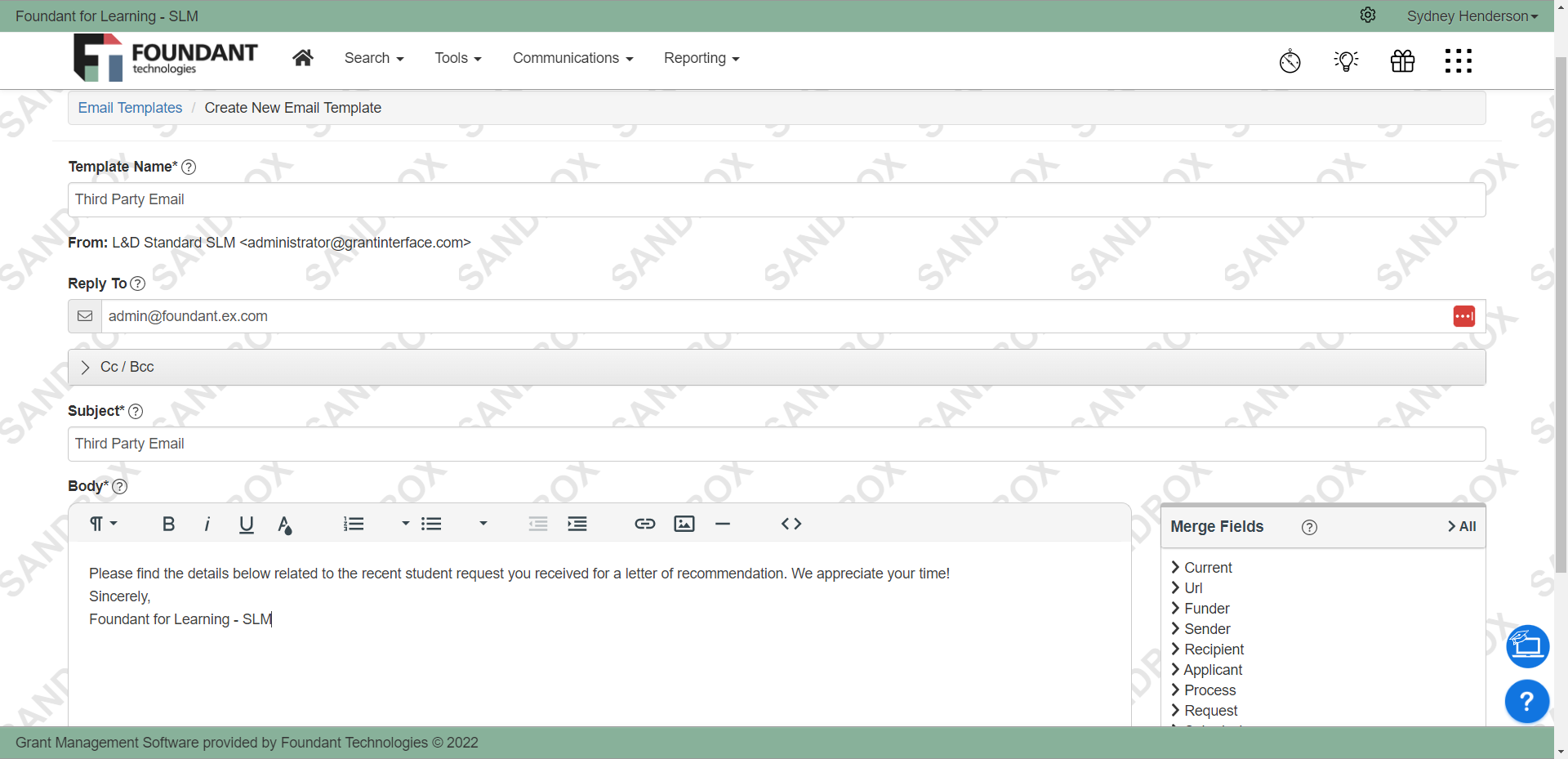
Task: Open the text color picker
Action: (285, 524)
